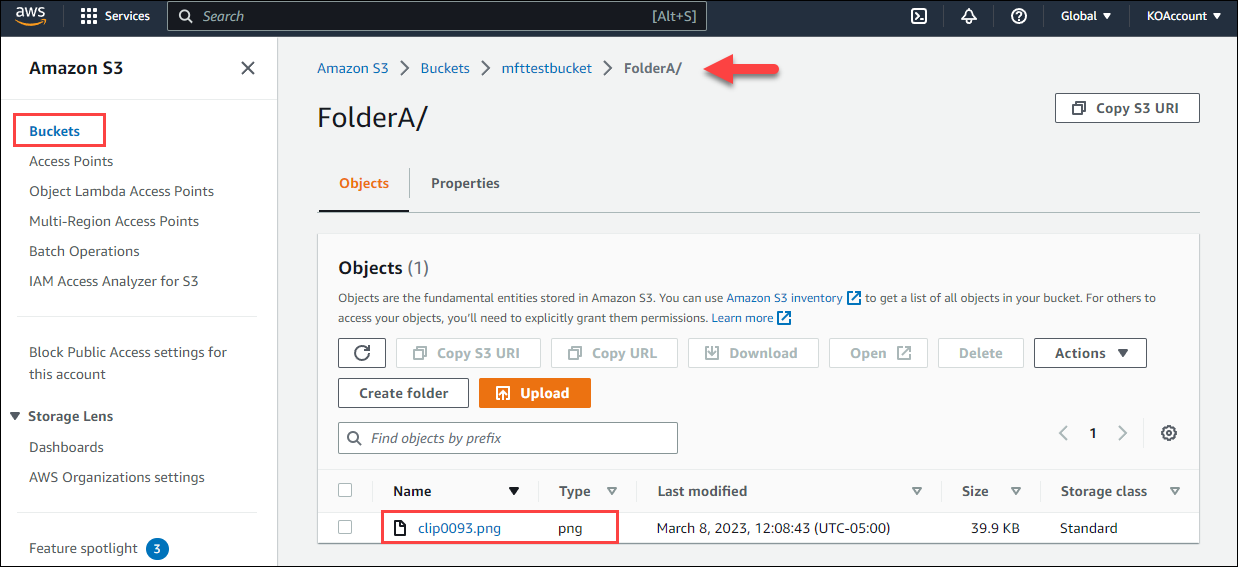Focus the top Search bar
Screen dimensions: 1238x567
point(437,16)
